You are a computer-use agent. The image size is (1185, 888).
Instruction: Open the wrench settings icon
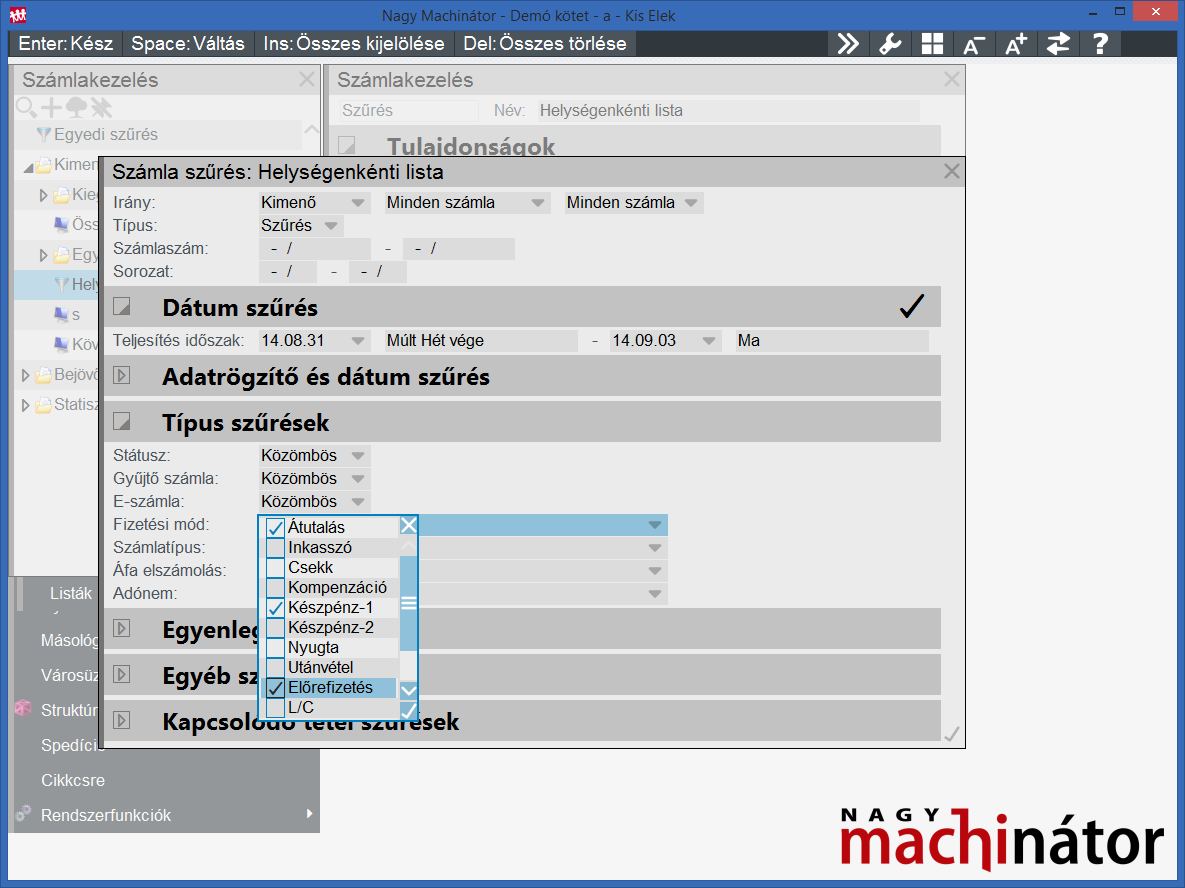(890, 44)
